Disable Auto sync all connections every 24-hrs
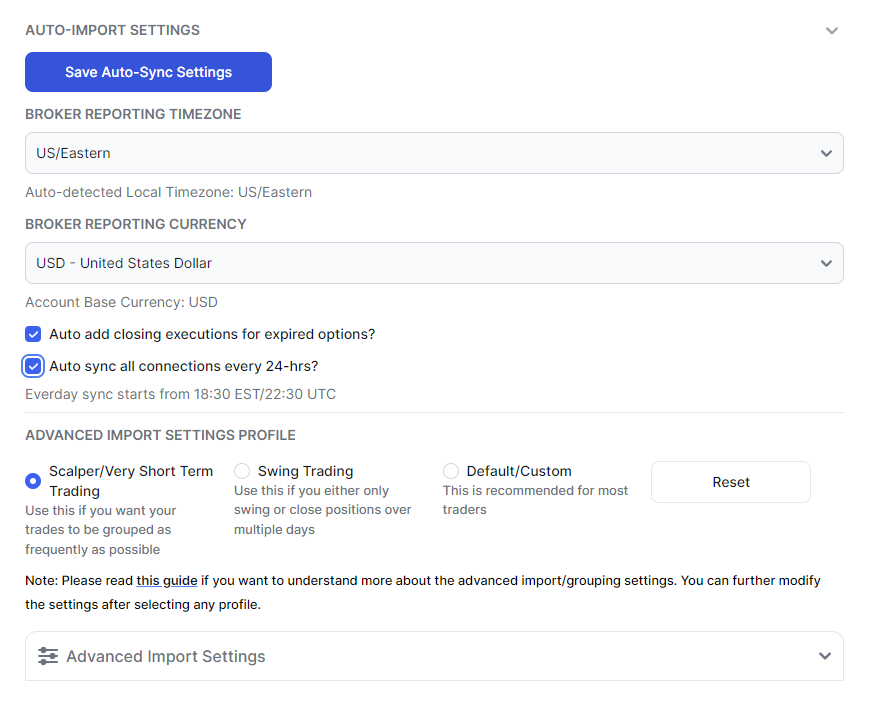The height and width of the screenshot is (709, 890). click(33, 366)
